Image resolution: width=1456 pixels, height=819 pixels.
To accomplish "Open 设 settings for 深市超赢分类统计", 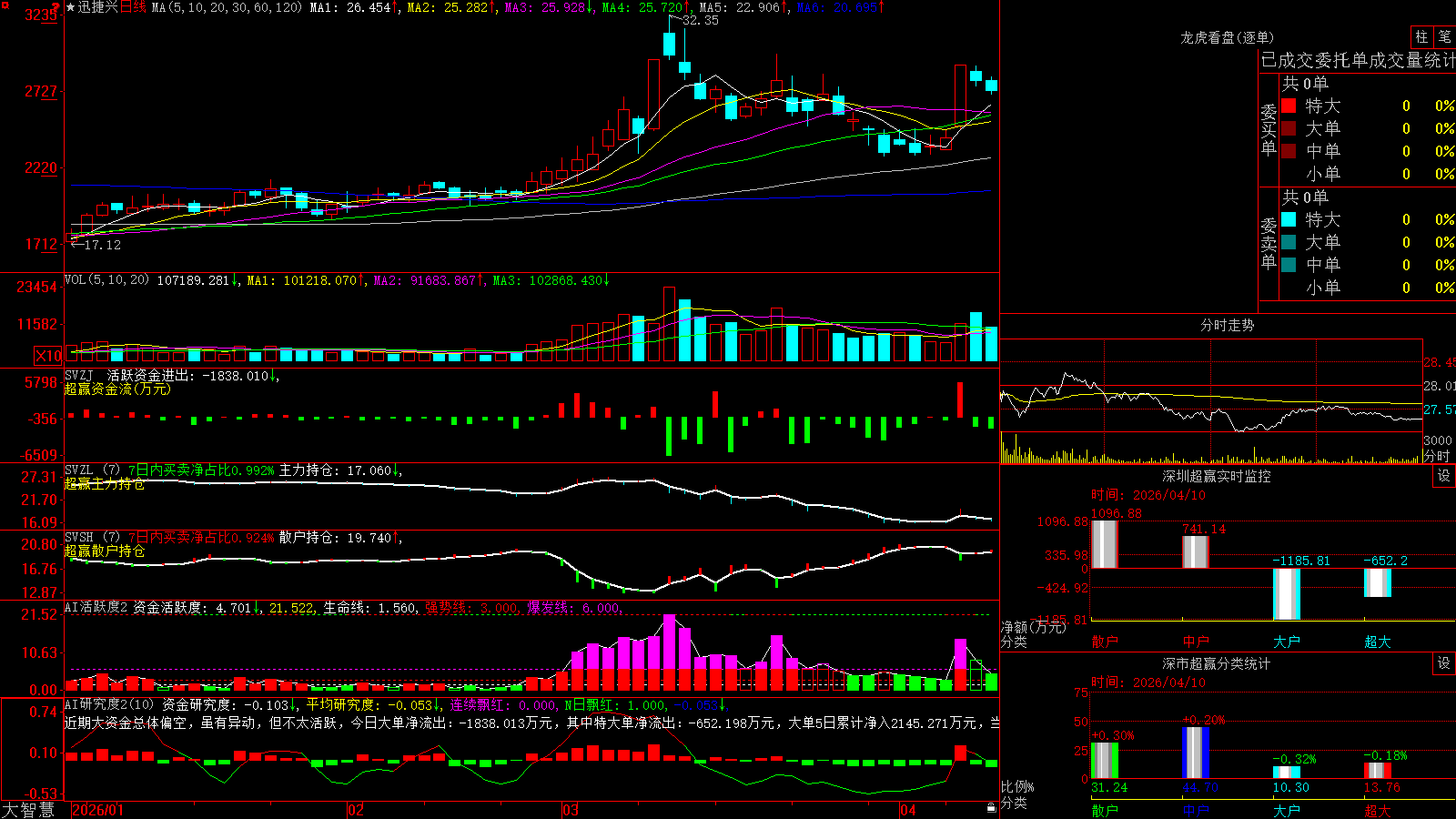I will 1444,663.
